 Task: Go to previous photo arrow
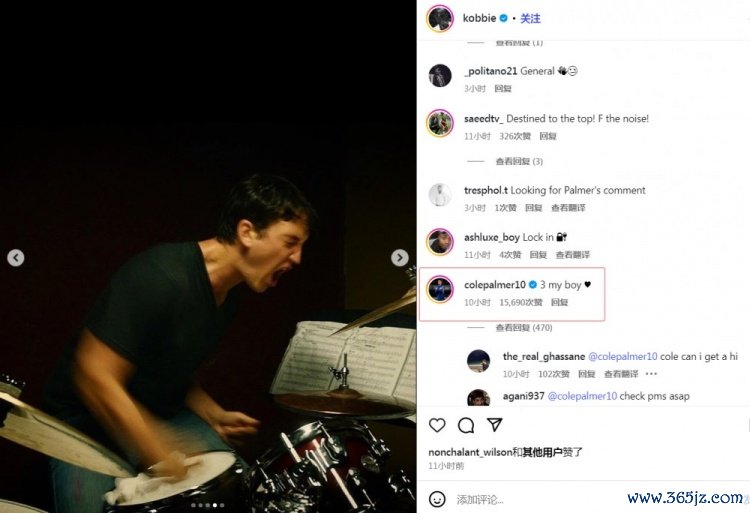[x=16, y=258]
